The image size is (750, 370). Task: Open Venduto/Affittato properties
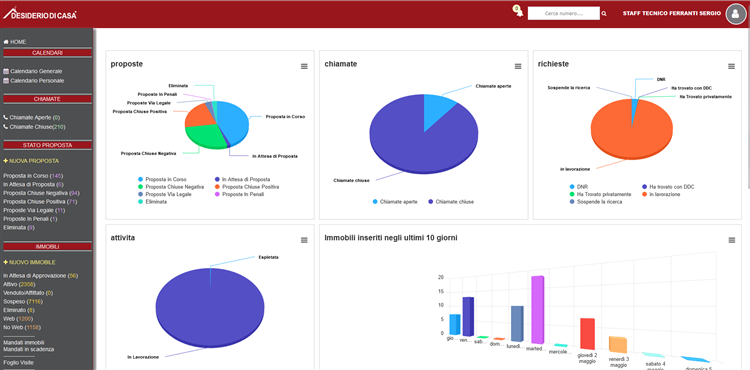[28, 293]
